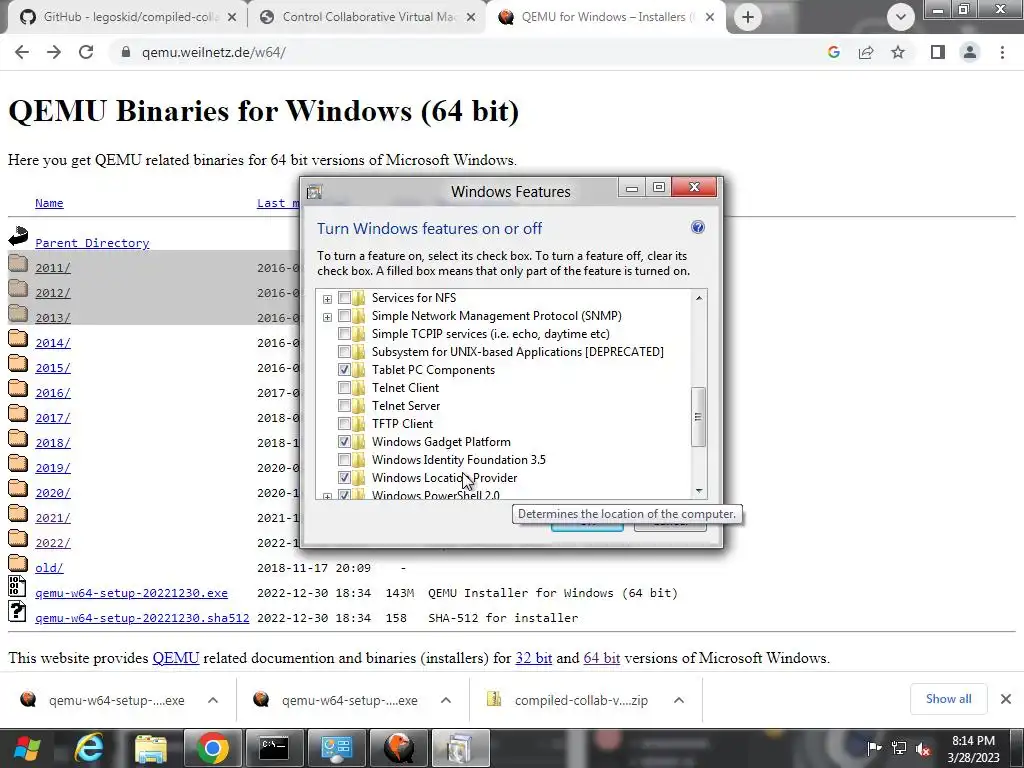
Task: Open Command Prompt from taskbar
Action: 274,748
